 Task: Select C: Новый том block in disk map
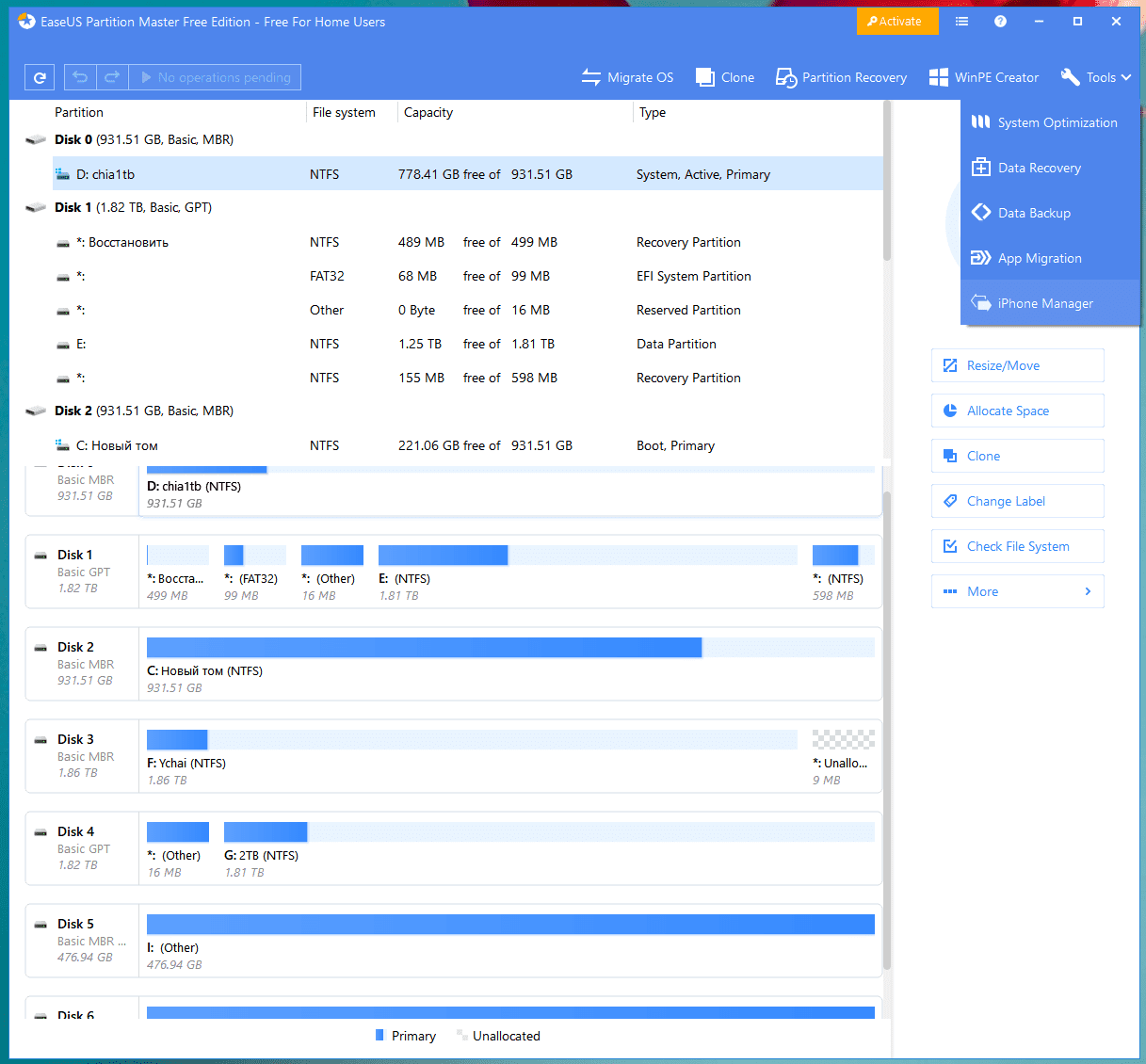510,664
